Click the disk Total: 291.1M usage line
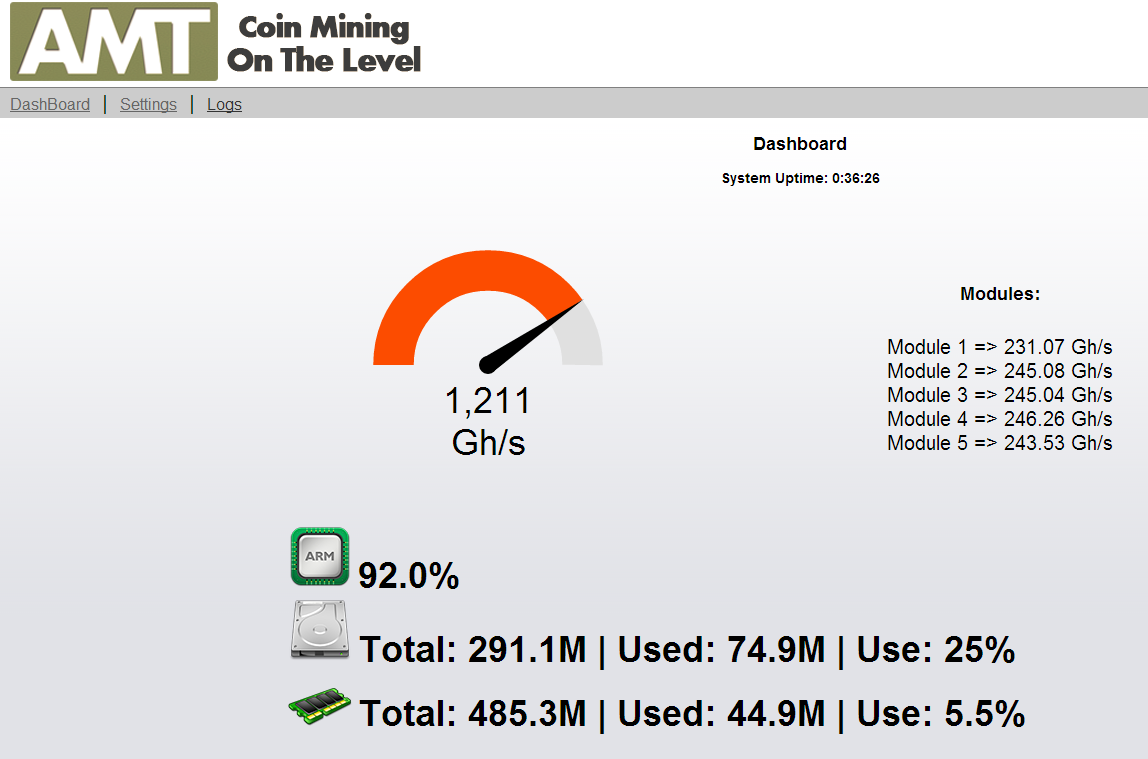The height and width of the screenshot is (759, 1148). coord(687,650)
